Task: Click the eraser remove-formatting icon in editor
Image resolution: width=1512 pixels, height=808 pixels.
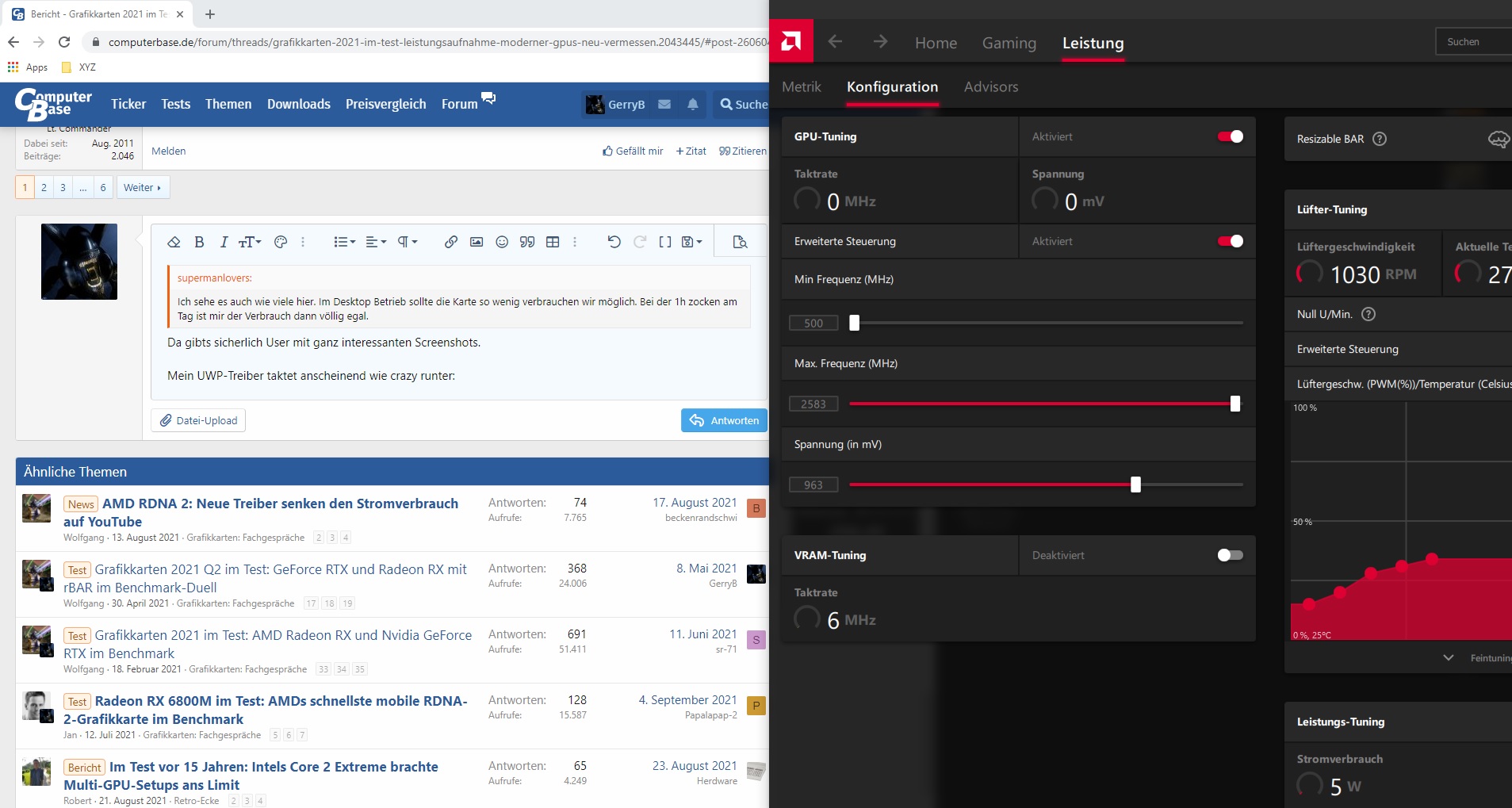Action: tap(174, 242)
